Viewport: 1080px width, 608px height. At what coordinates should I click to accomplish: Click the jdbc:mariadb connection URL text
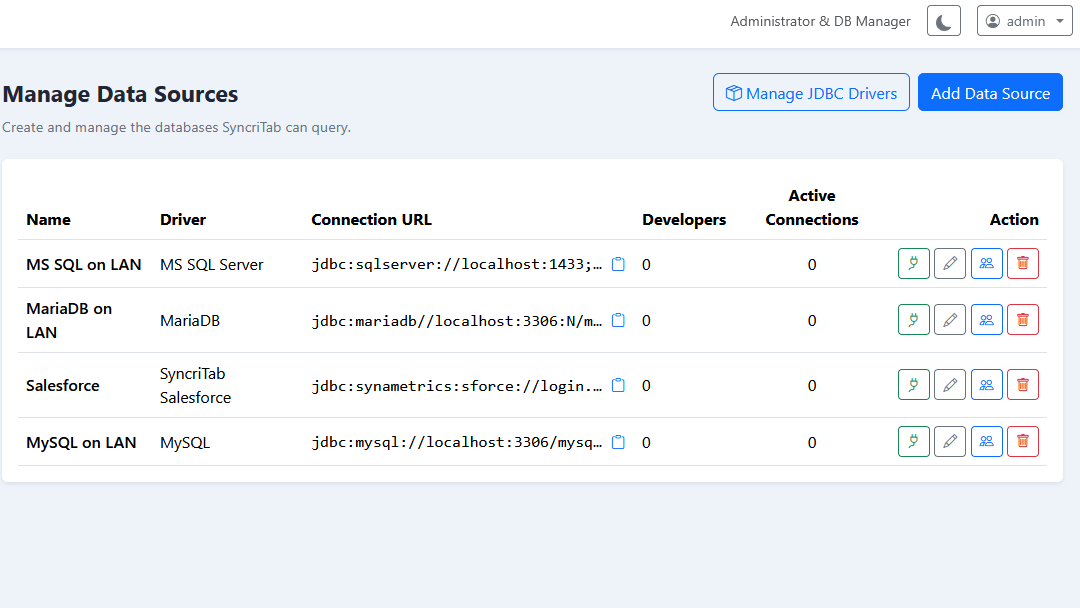pyautogui.click(x=457, y=321)
